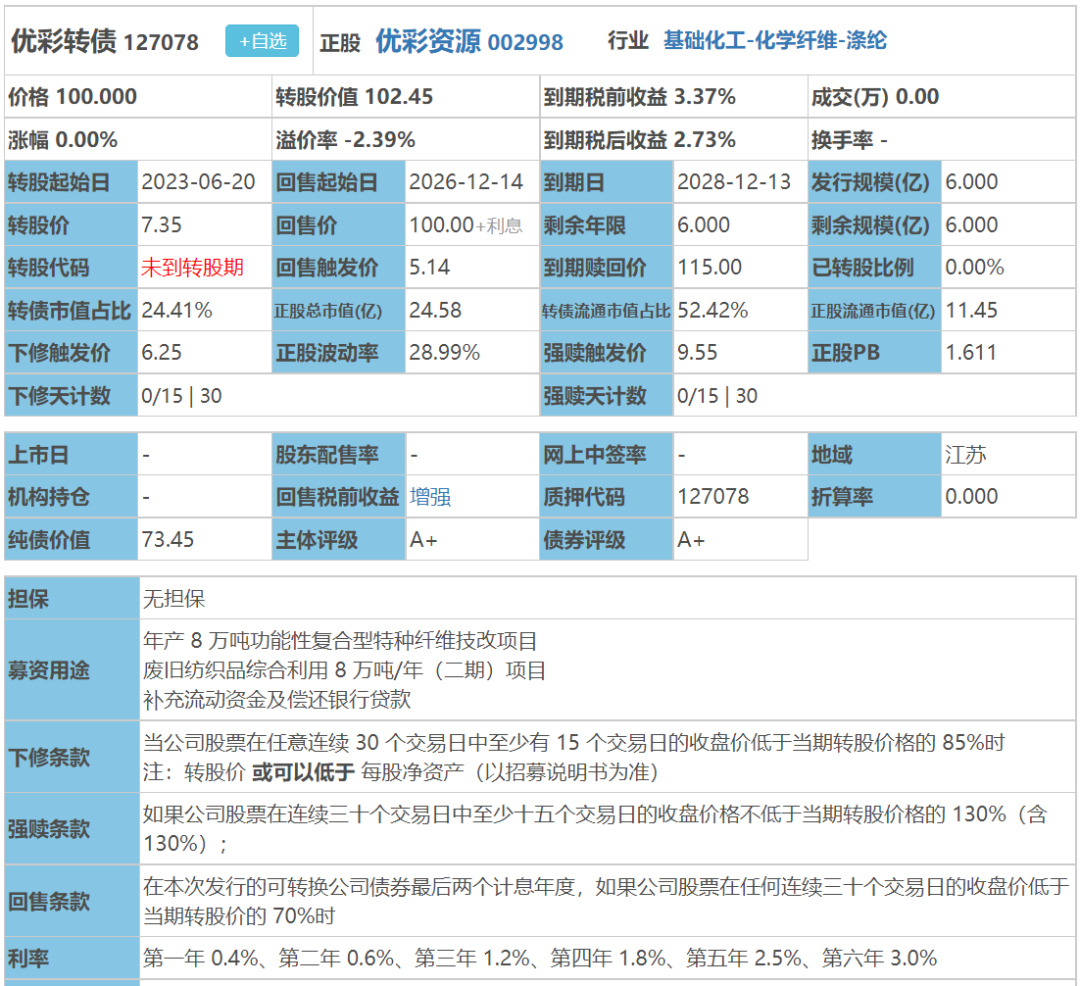Click the 机构持仓 label cell

pos(71,496)
